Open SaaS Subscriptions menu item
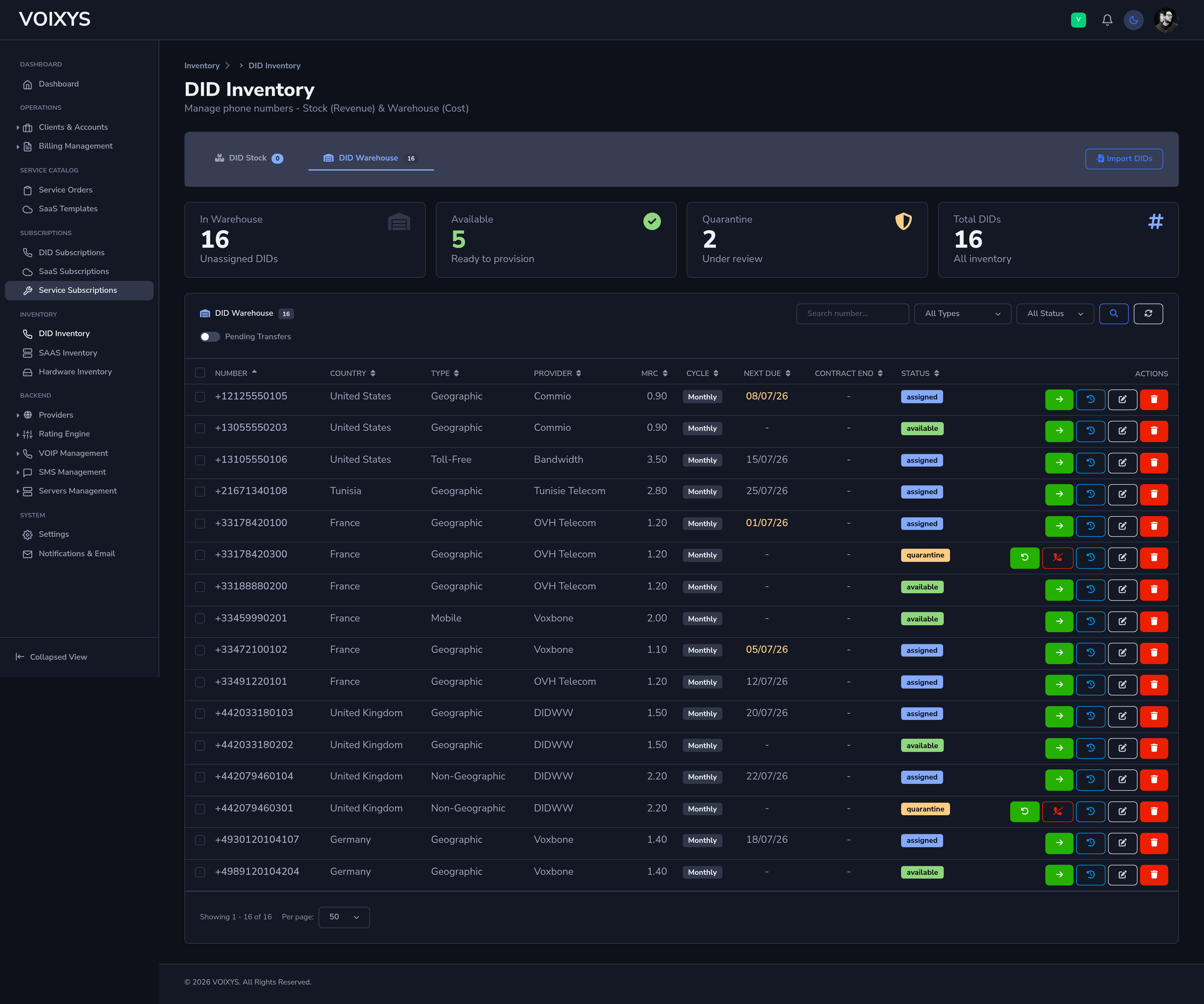The width and height of the screenshot is (1204, 1004). coord(73,272)
